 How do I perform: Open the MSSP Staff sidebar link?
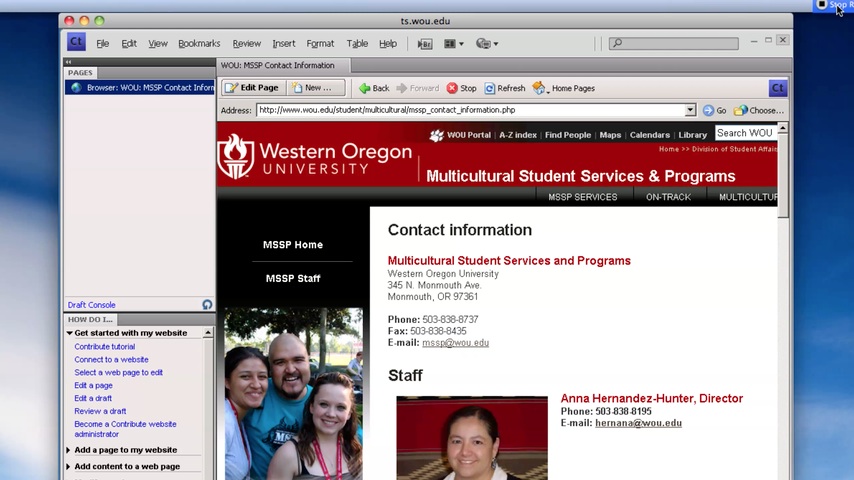click(293, 278)
